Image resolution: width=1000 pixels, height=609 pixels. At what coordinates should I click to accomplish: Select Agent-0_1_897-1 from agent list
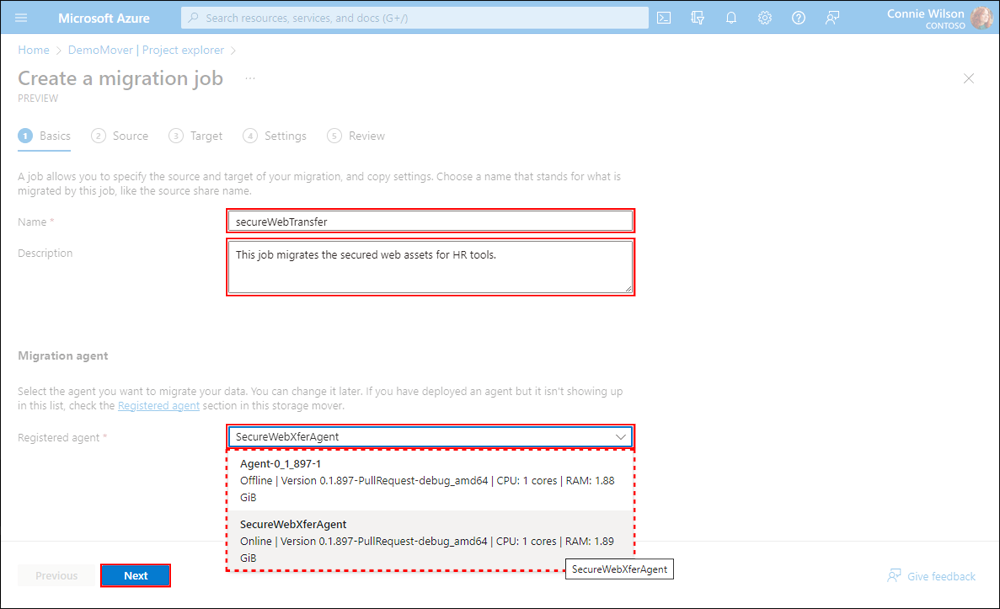click(430, 480)
